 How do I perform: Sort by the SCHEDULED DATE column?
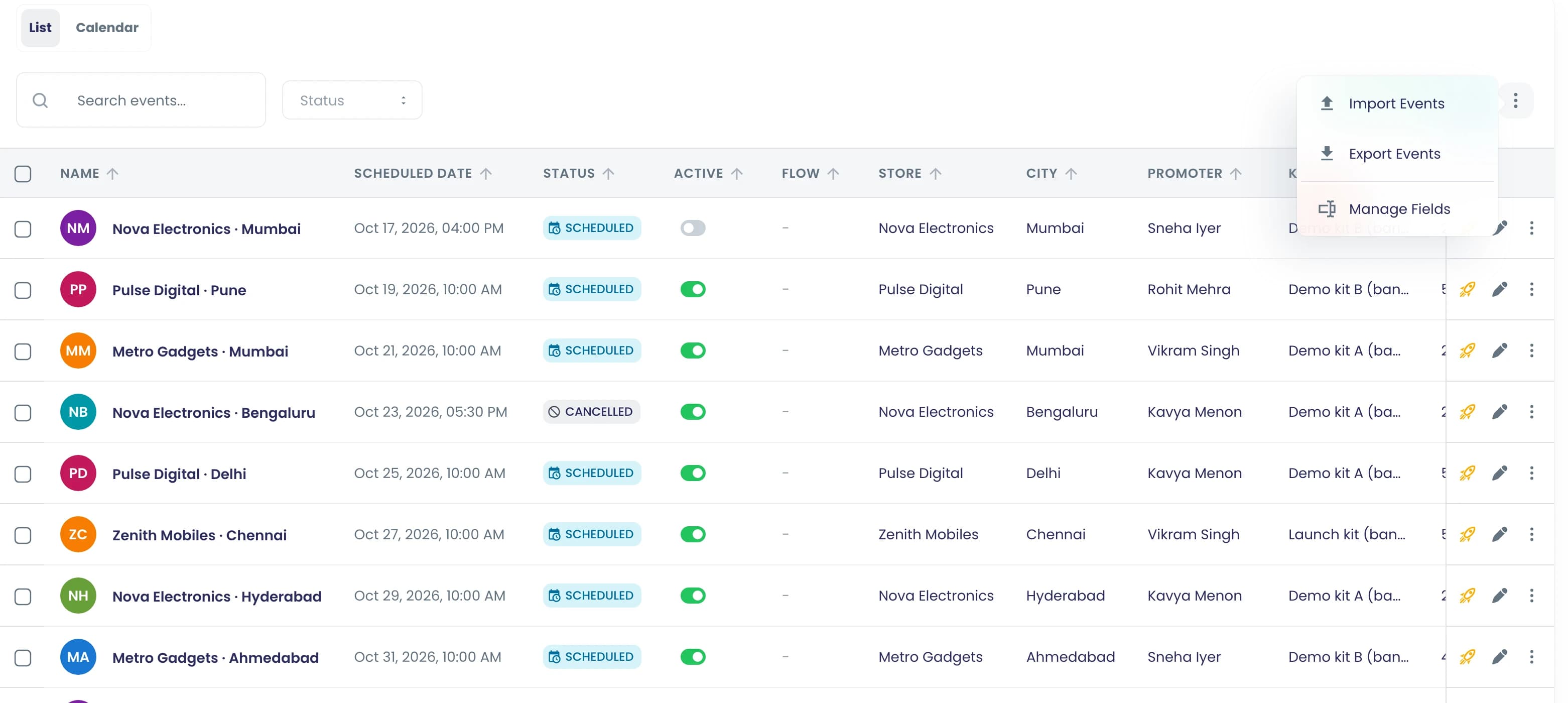[423, 174]
